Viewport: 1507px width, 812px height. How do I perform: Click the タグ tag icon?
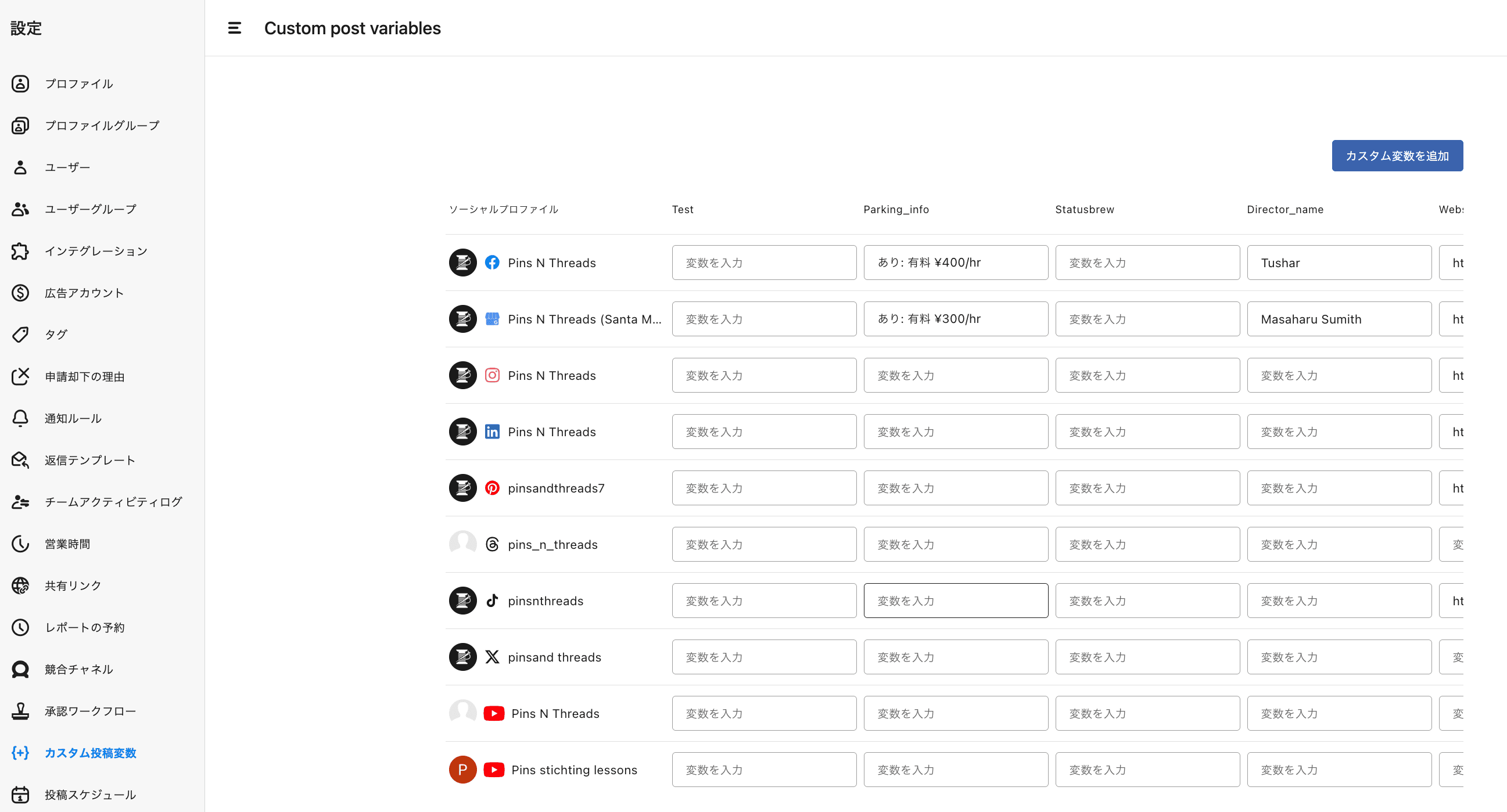[20, 335]
